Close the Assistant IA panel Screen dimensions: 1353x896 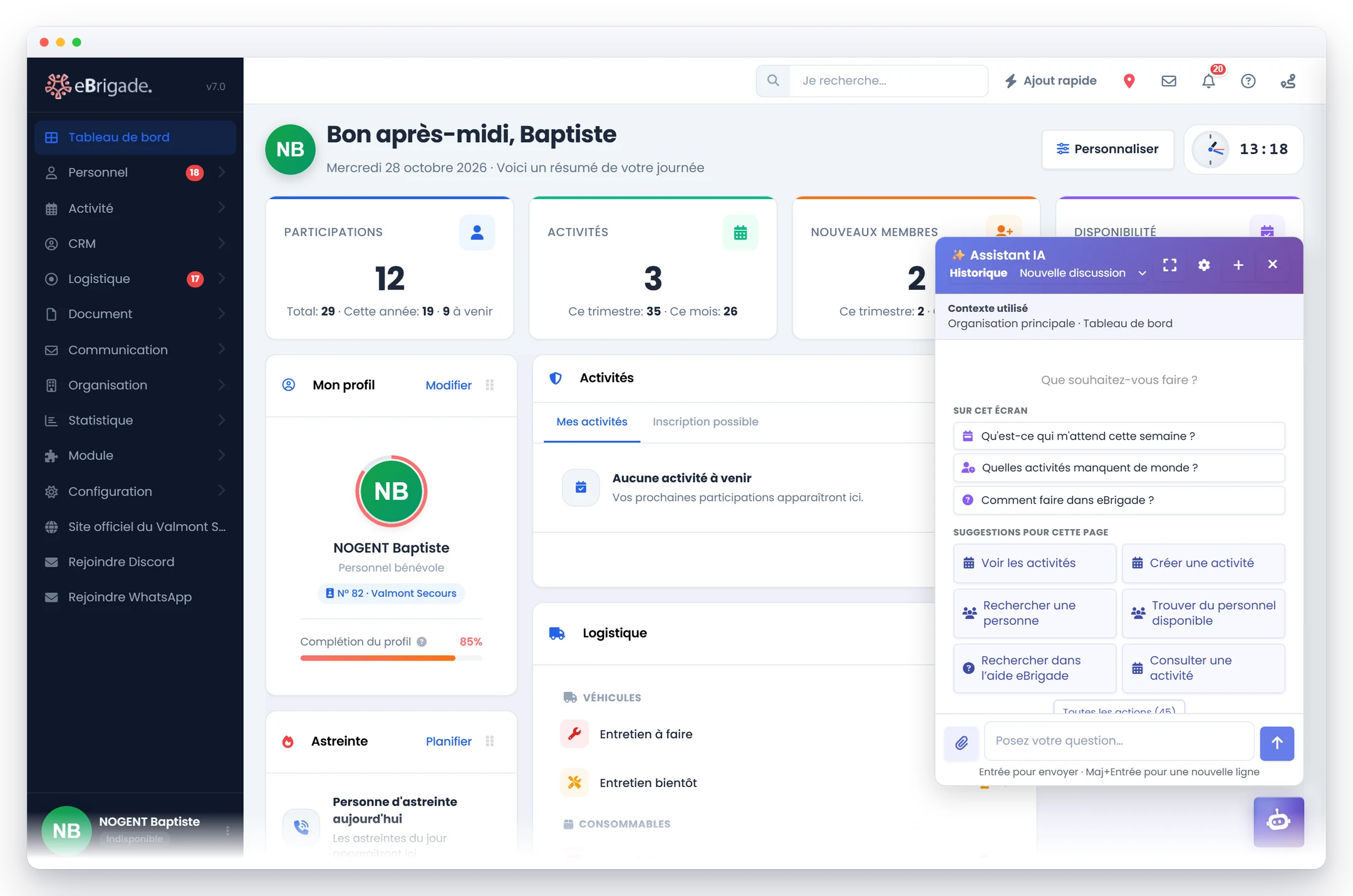(x=1272, y=264)
